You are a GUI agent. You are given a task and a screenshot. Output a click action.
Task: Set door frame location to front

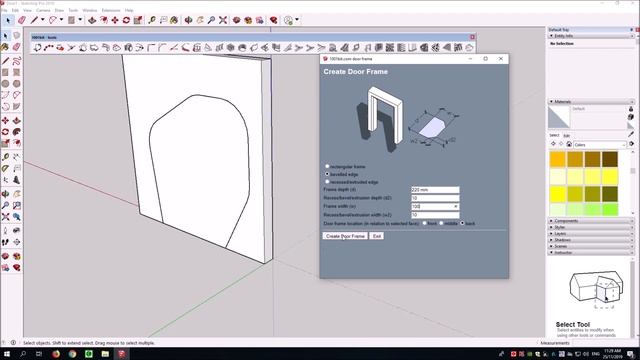(424, 223)
